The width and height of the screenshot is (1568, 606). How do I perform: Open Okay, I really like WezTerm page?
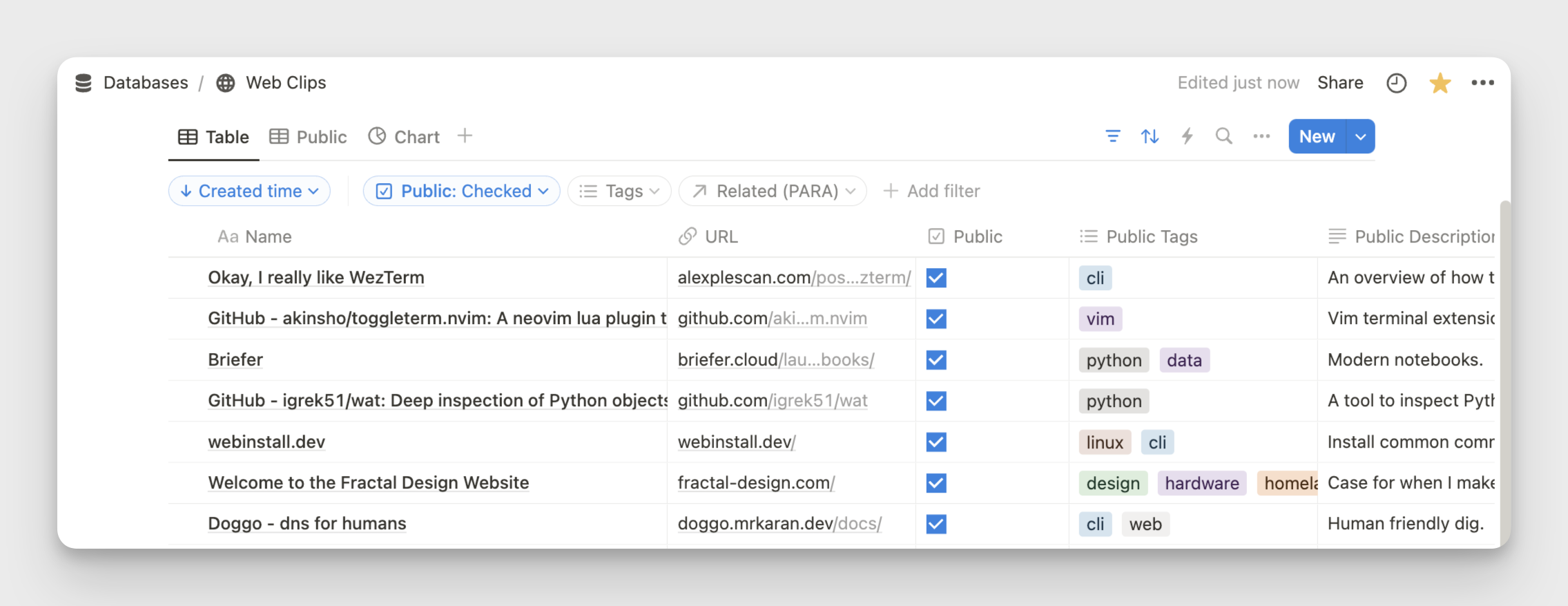(316, 278)
